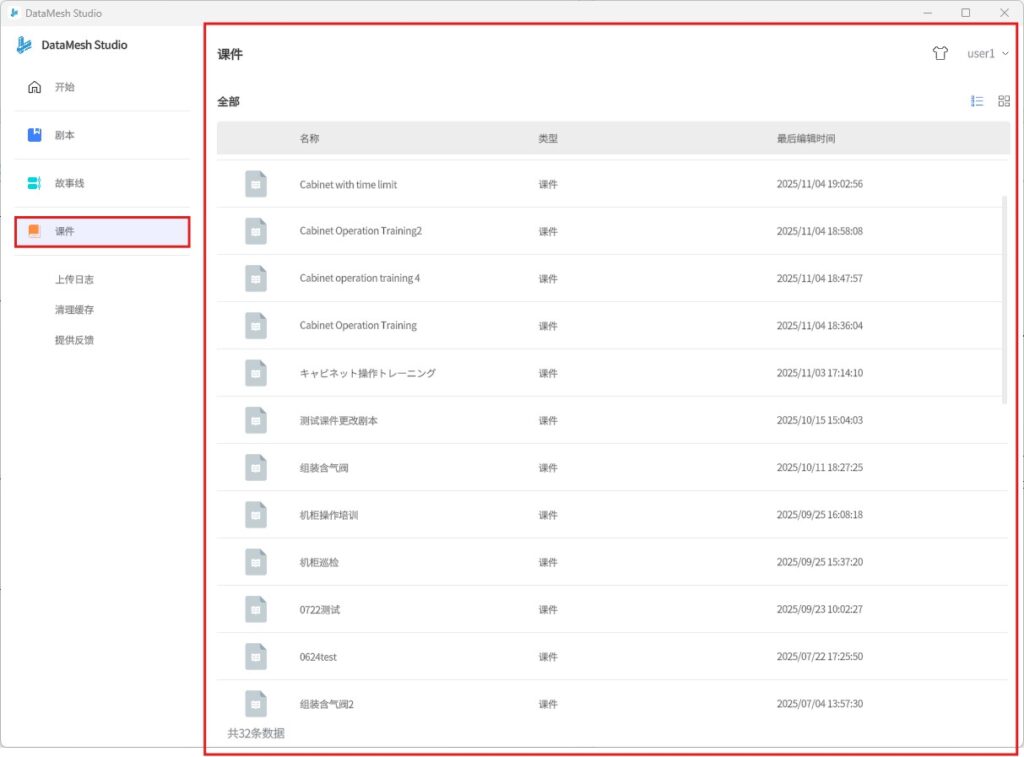Open the キャビネット操作トレーニング courseware
Screen dimensions: 1024x757
(x=367, y=373)
